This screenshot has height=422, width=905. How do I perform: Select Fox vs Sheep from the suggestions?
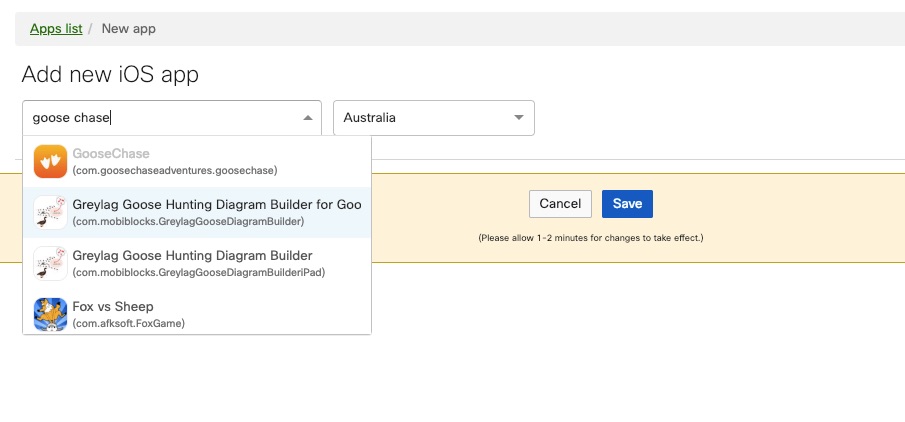[113, 306]
